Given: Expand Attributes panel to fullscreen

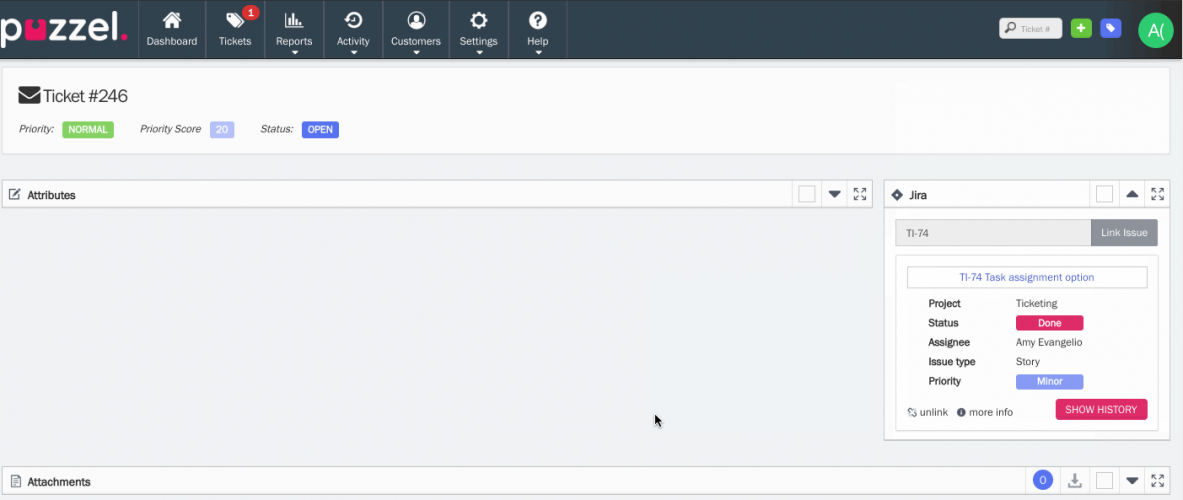Looking at the screenshot, I should (x=860, y=194).
